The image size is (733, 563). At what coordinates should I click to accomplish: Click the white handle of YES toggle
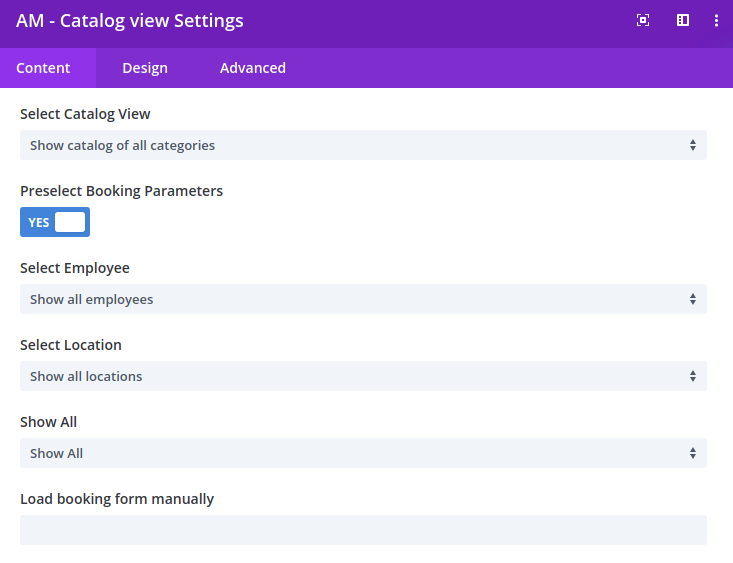(70, 222)
